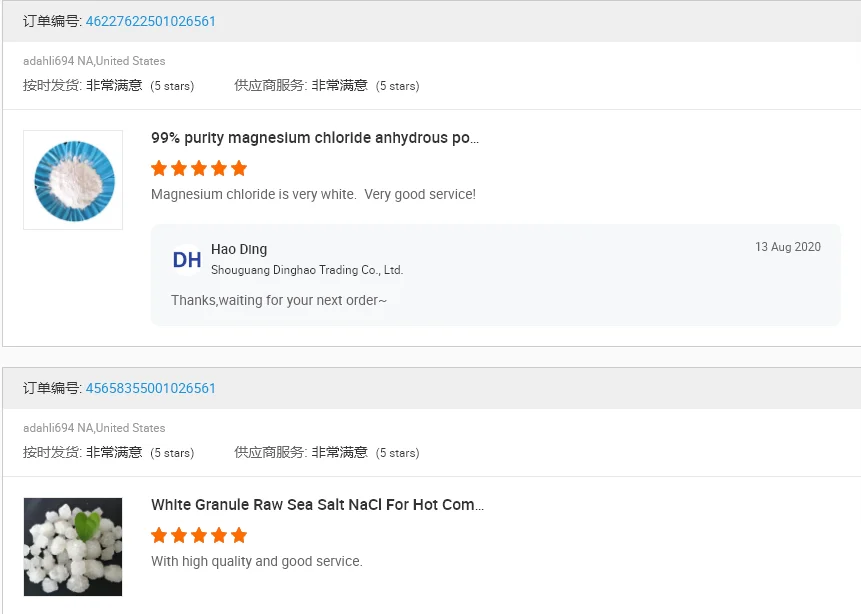
Task: Click the 'With high quality and good service' review
Action: click(x=257, y=561)
